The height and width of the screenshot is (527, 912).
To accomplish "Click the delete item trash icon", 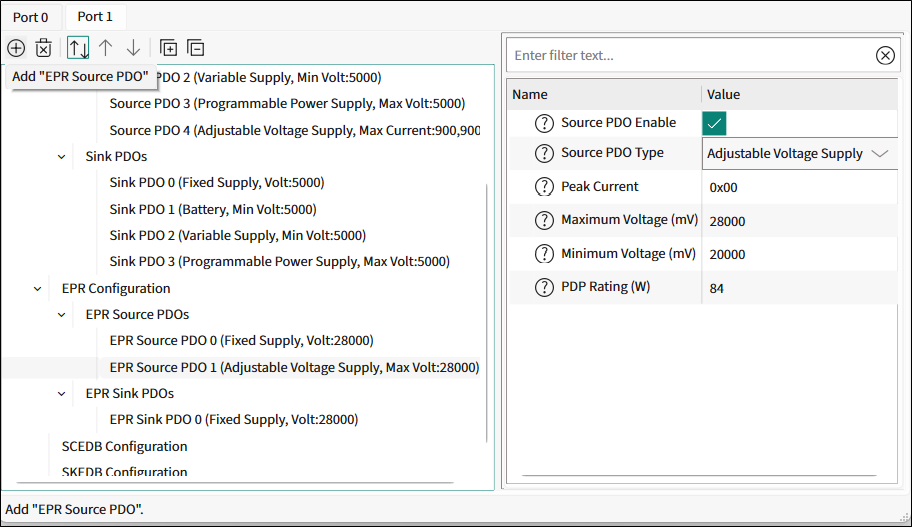I will (44, 48).
